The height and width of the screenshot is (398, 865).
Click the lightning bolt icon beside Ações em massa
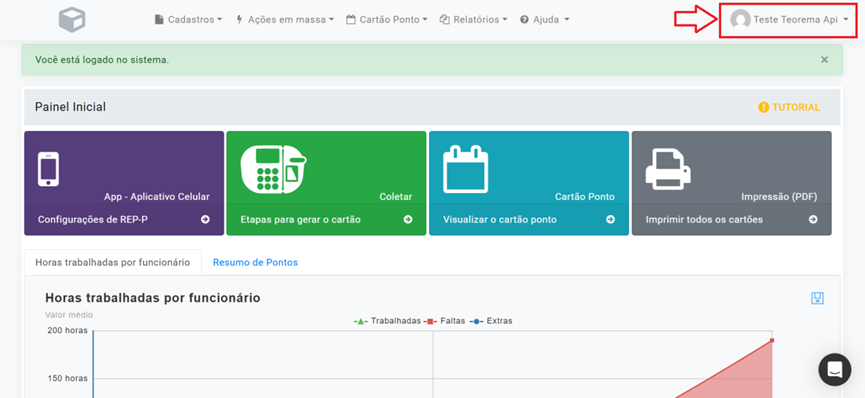pyautogui.click(x=239, y=19)
